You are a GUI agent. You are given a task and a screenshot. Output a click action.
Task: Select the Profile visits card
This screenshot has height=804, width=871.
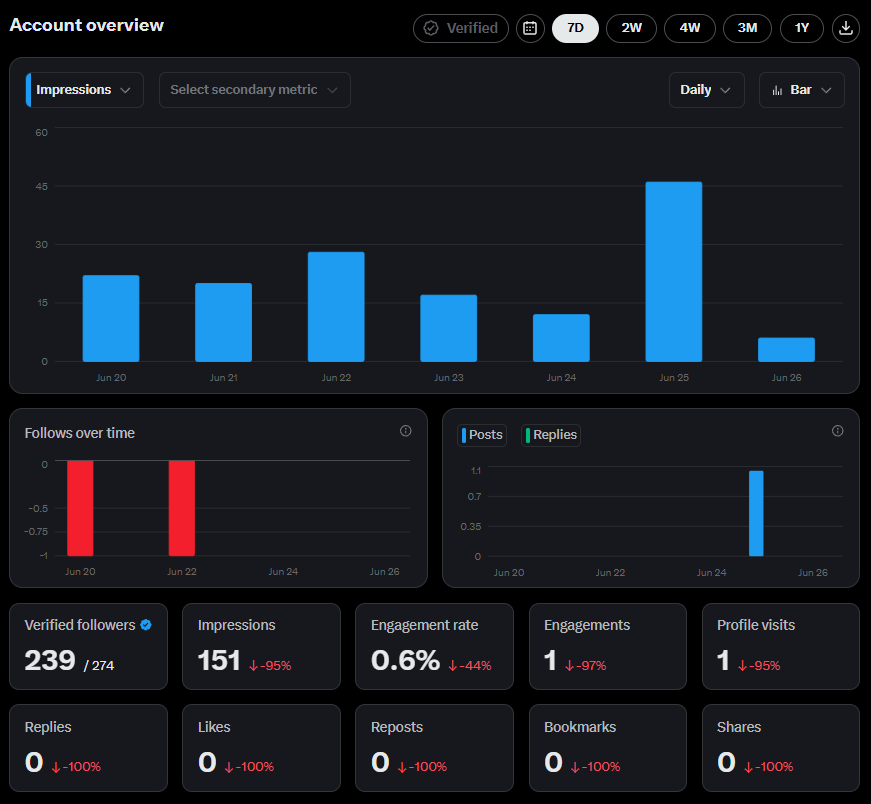[x=781, y=646]
